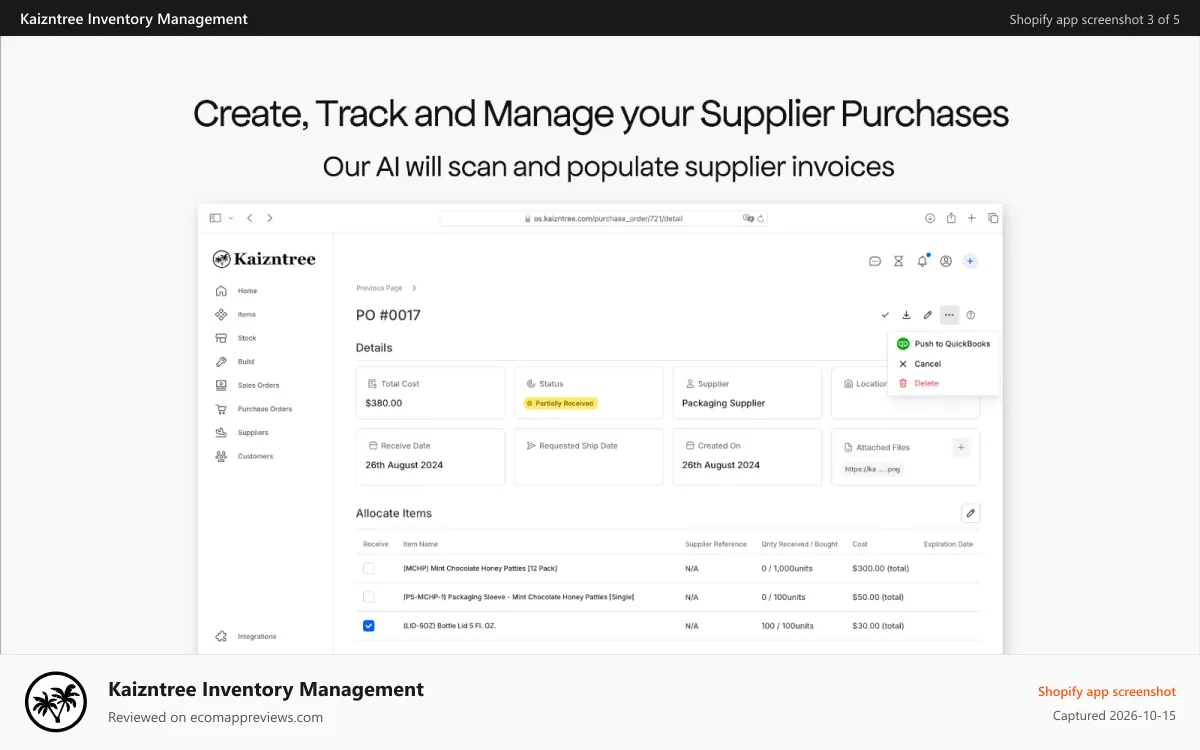Open the browser downloads icon
Screen dimensions: 1200x750
point(929,218)
